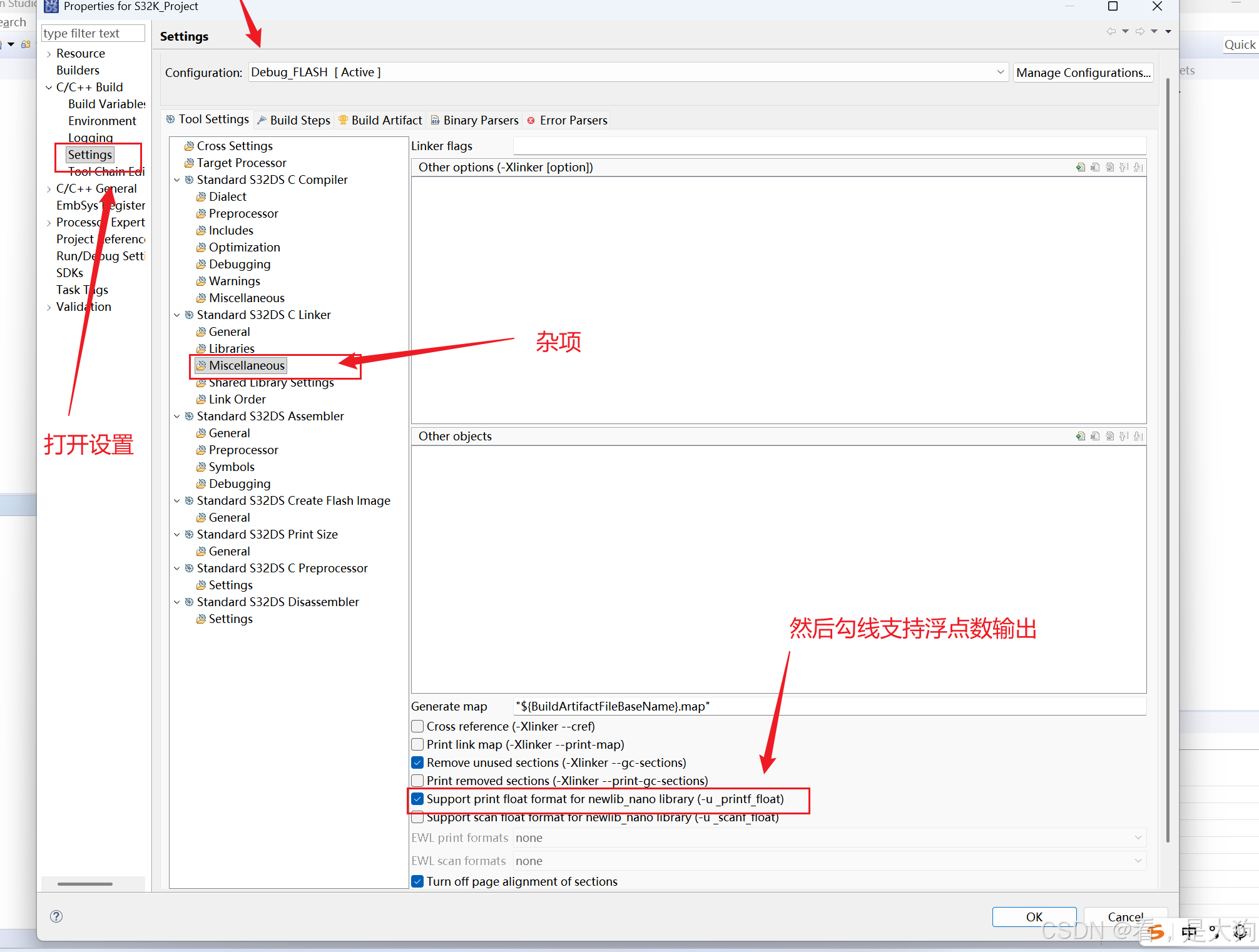Screen dimensions: 1259x952
Task: Toggle Support scan float format checkbox
Action: (418, 818)
